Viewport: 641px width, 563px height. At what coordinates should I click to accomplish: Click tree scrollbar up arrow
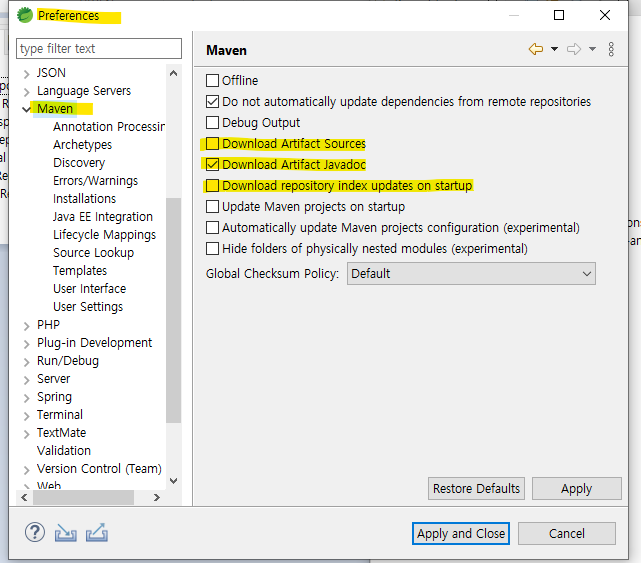click(x=173, y=73)
